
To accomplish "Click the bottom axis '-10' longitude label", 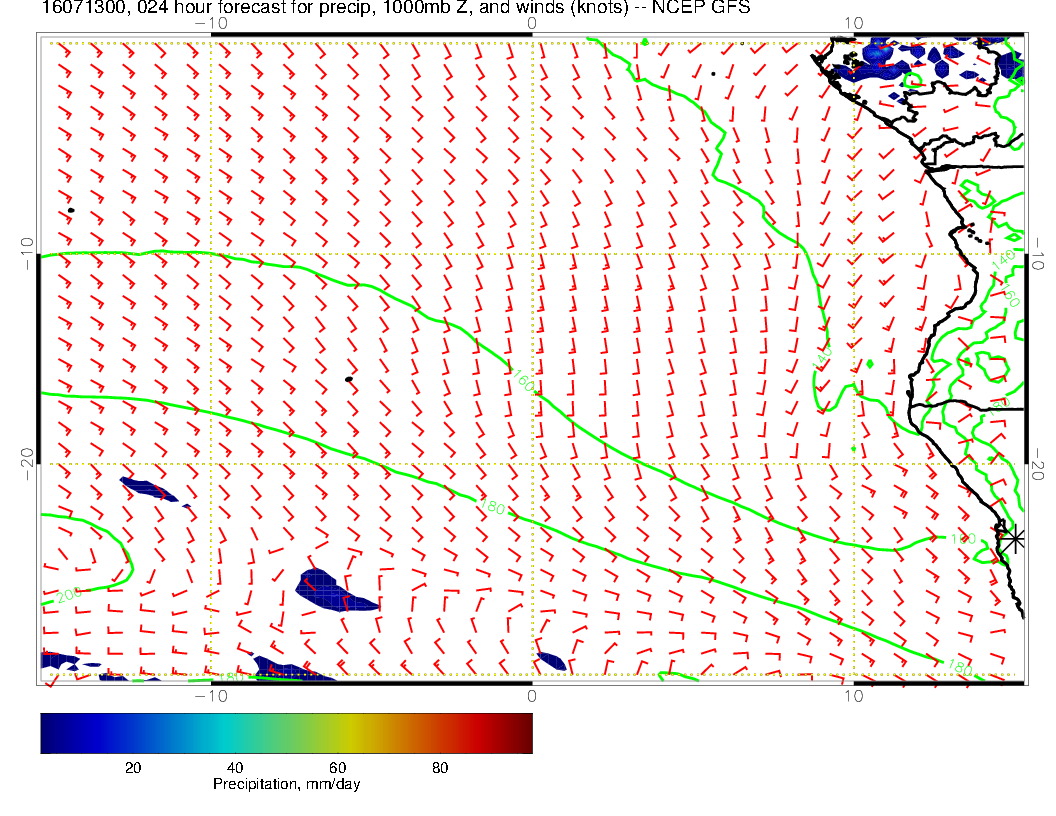I will (211, 696).
